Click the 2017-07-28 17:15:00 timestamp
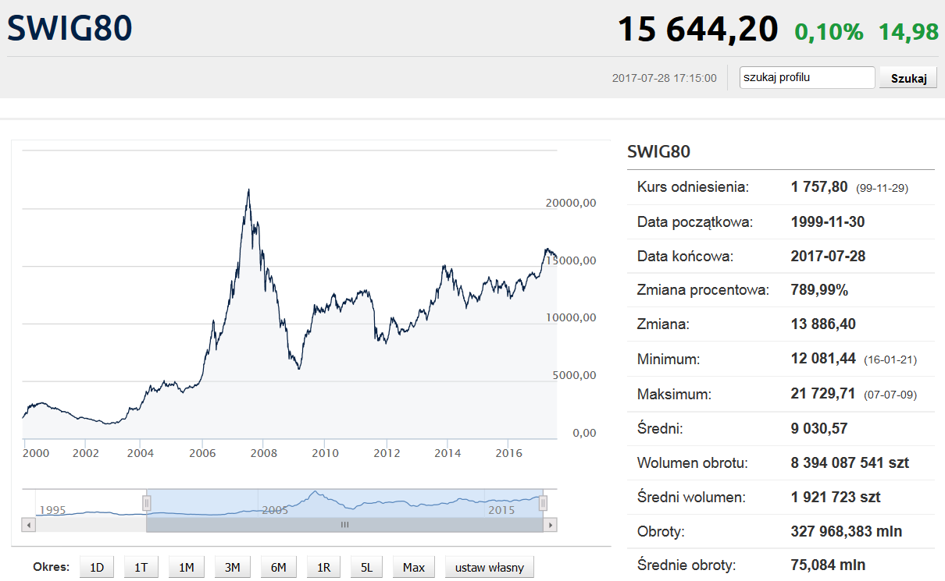Image resolution: width=945 pixels, height=581 pixels. coord(664,78)
